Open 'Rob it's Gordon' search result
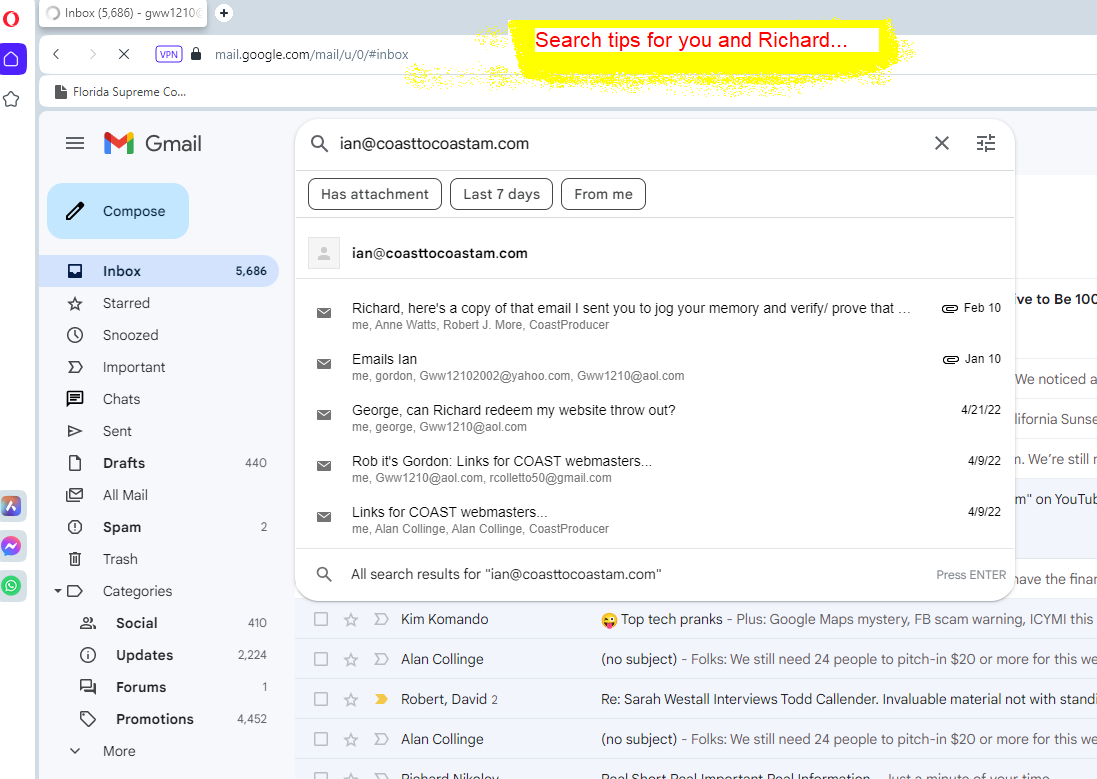 tap(655, 469)
